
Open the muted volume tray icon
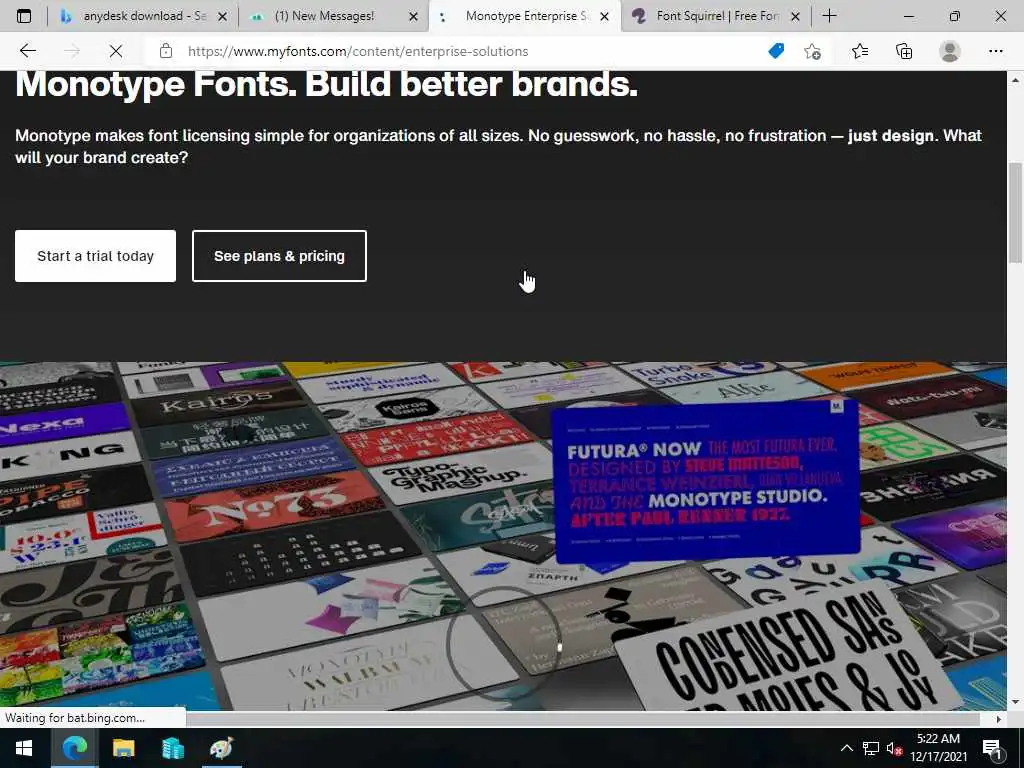point(894,748)
